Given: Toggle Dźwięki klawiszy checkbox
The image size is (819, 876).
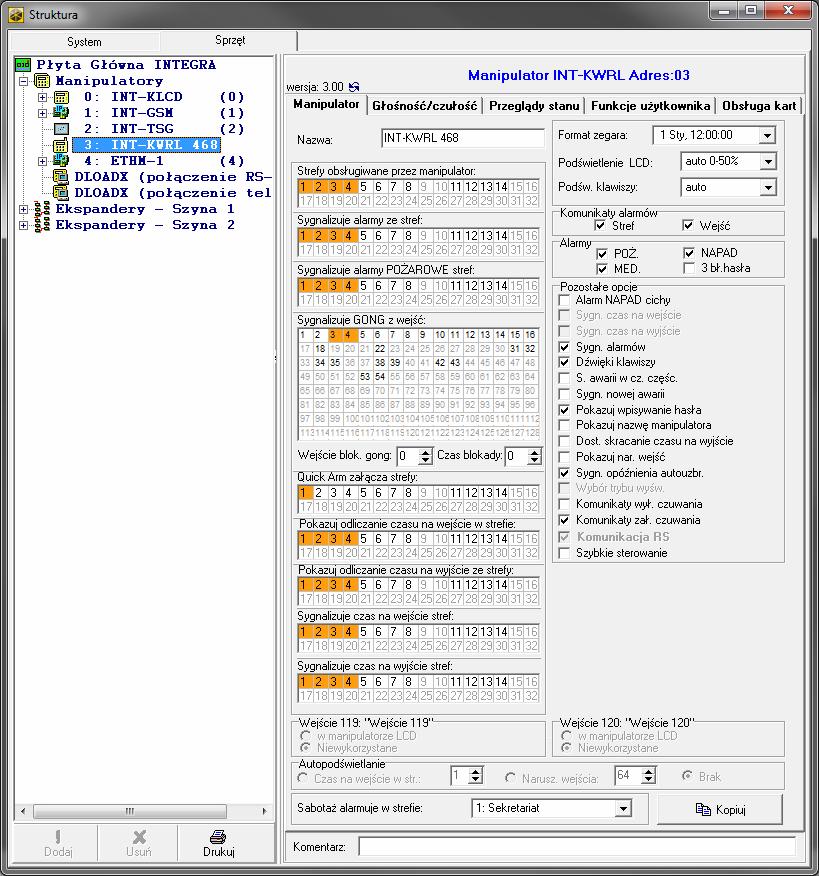Looking at the screenshot, I should tap(564, 362).
